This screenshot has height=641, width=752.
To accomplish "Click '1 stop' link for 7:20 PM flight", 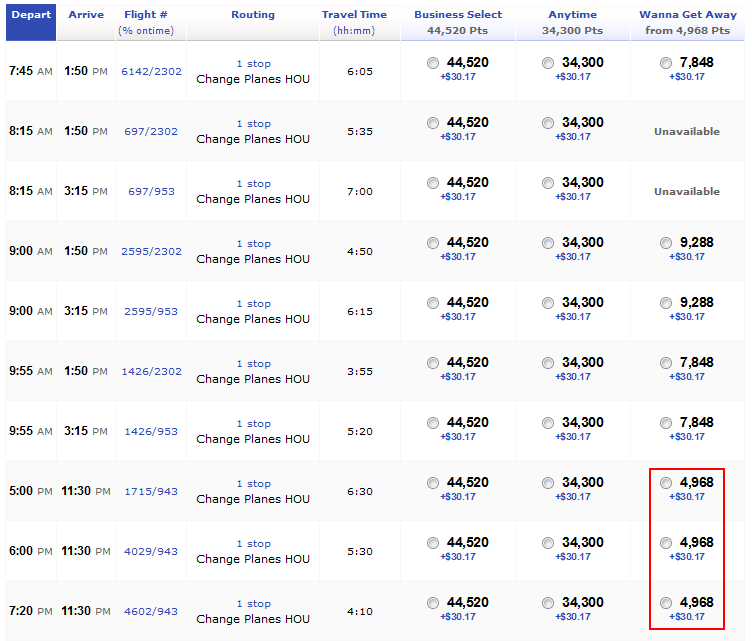I will click(x=254, y=604).
